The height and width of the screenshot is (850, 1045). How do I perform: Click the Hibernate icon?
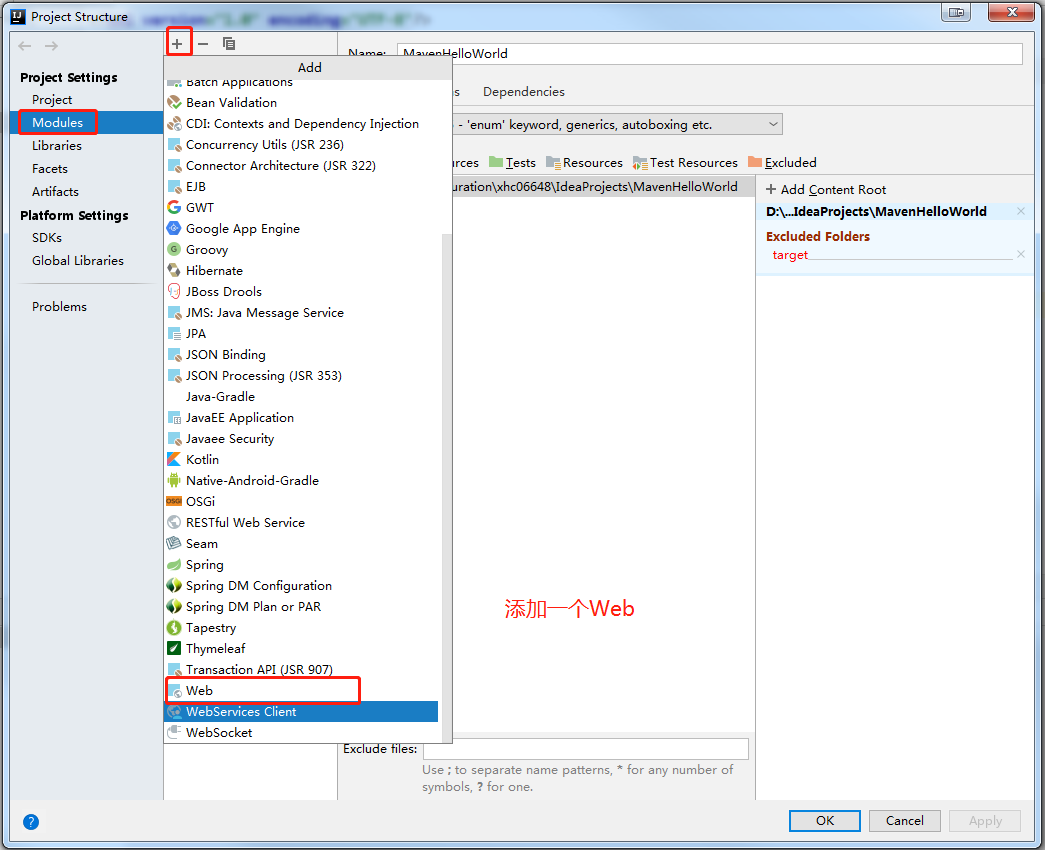click(174, 271)
